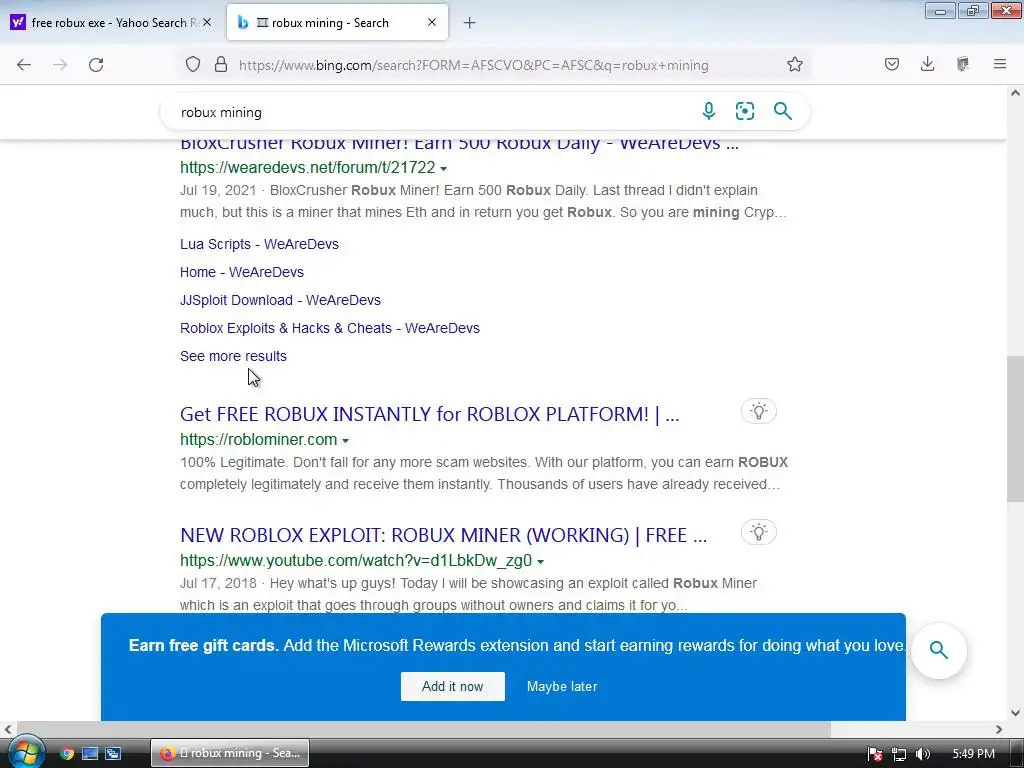Click the wearedevs.net forum URL
Viewport: 1024px width, 768px height.
308,167
